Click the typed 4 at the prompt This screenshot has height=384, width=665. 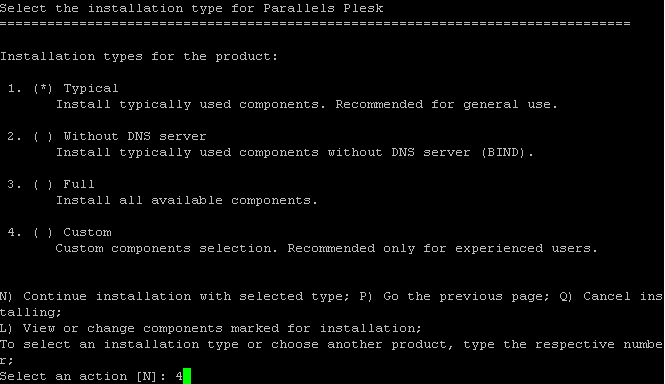[x=179, y=376]
